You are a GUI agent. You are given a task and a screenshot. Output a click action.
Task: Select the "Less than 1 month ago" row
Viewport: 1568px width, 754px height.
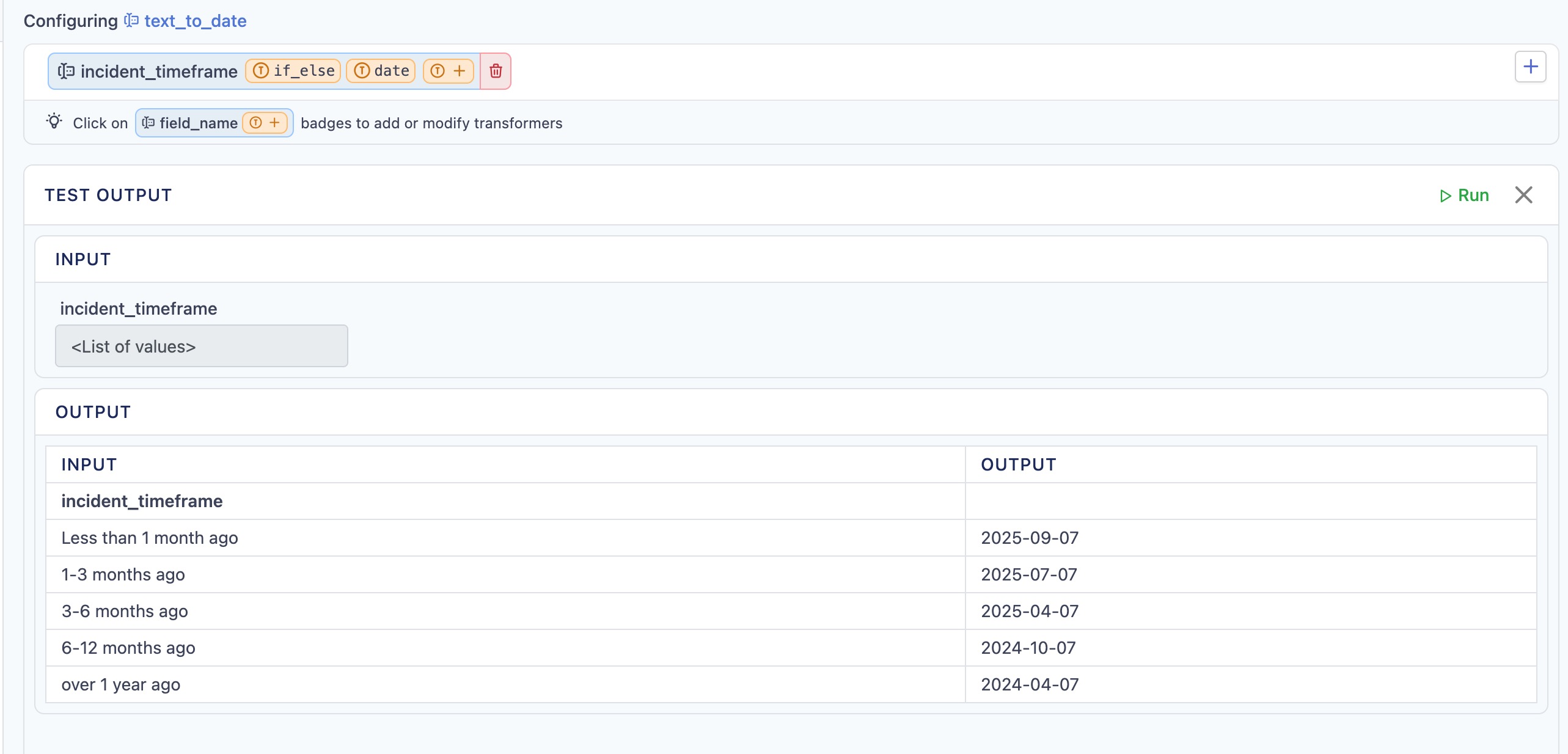(x=150, y=538)
